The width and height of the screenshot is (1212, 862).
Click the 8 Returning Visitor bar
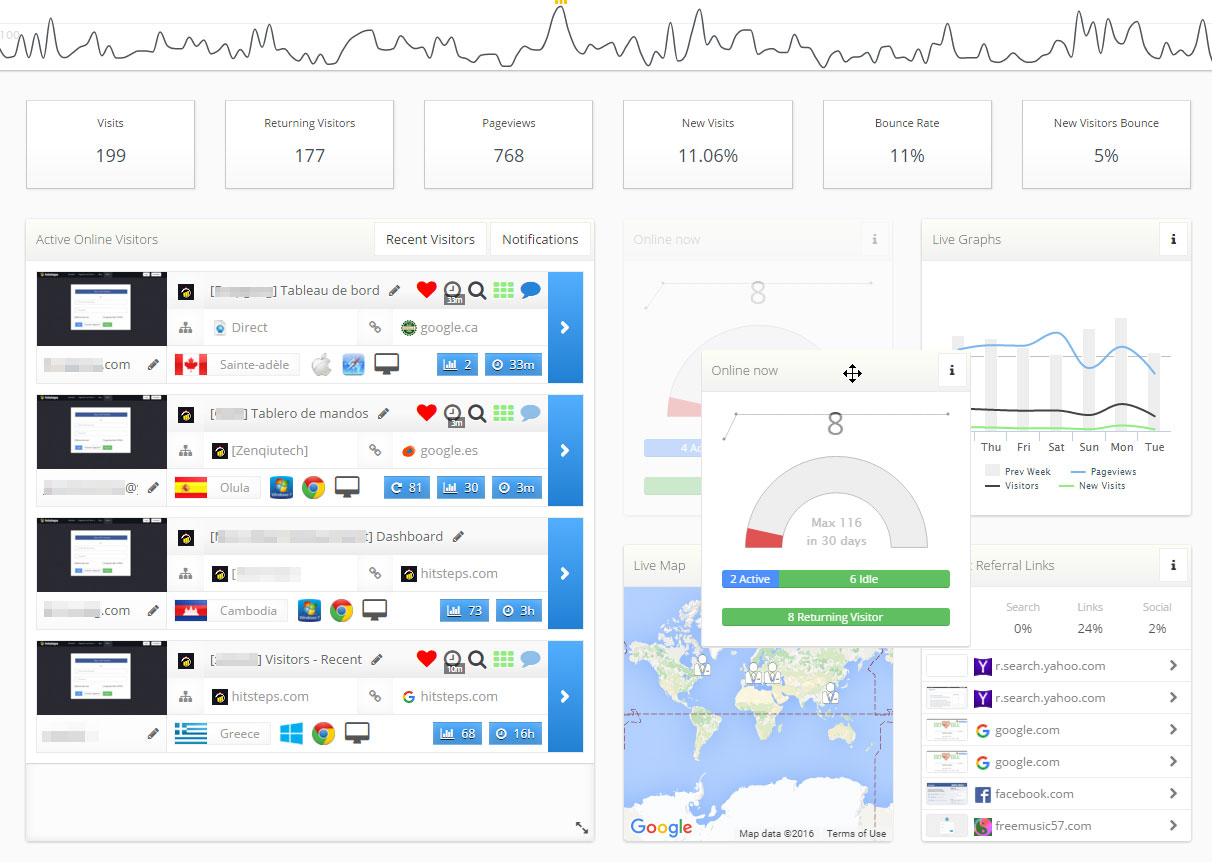pos(836,617)
